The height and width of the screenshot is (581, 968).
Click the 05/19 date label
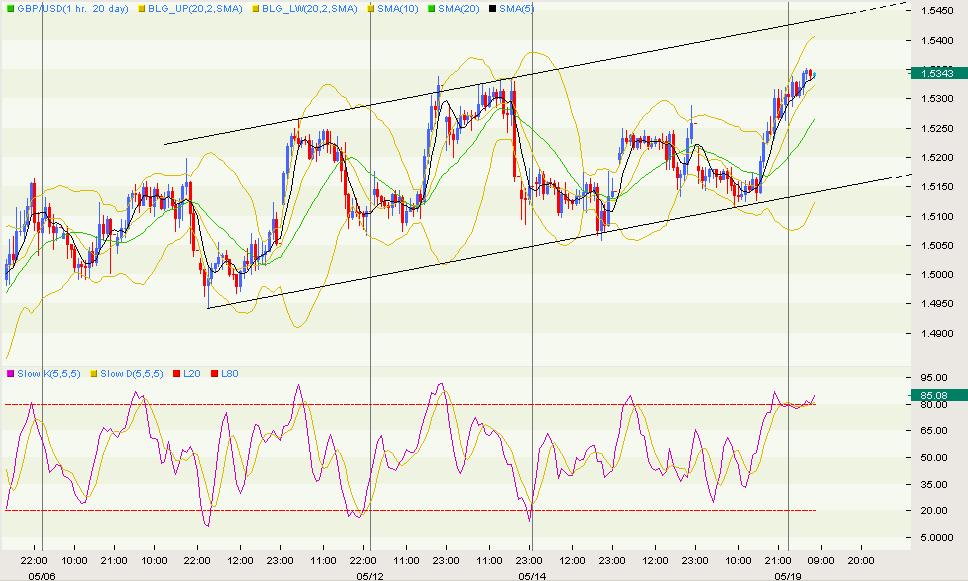pyautogui.click(x=788, y=575)
